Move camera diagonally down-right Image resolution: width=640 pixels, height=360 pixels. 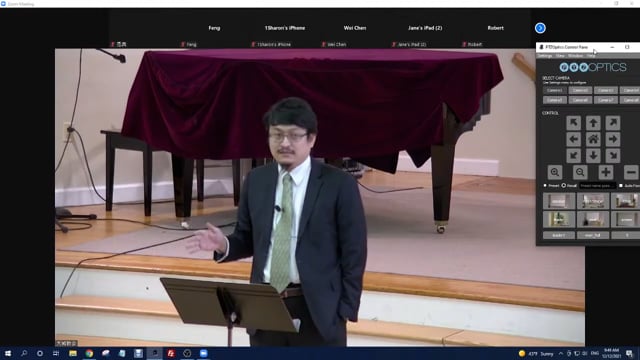[613, 156]
